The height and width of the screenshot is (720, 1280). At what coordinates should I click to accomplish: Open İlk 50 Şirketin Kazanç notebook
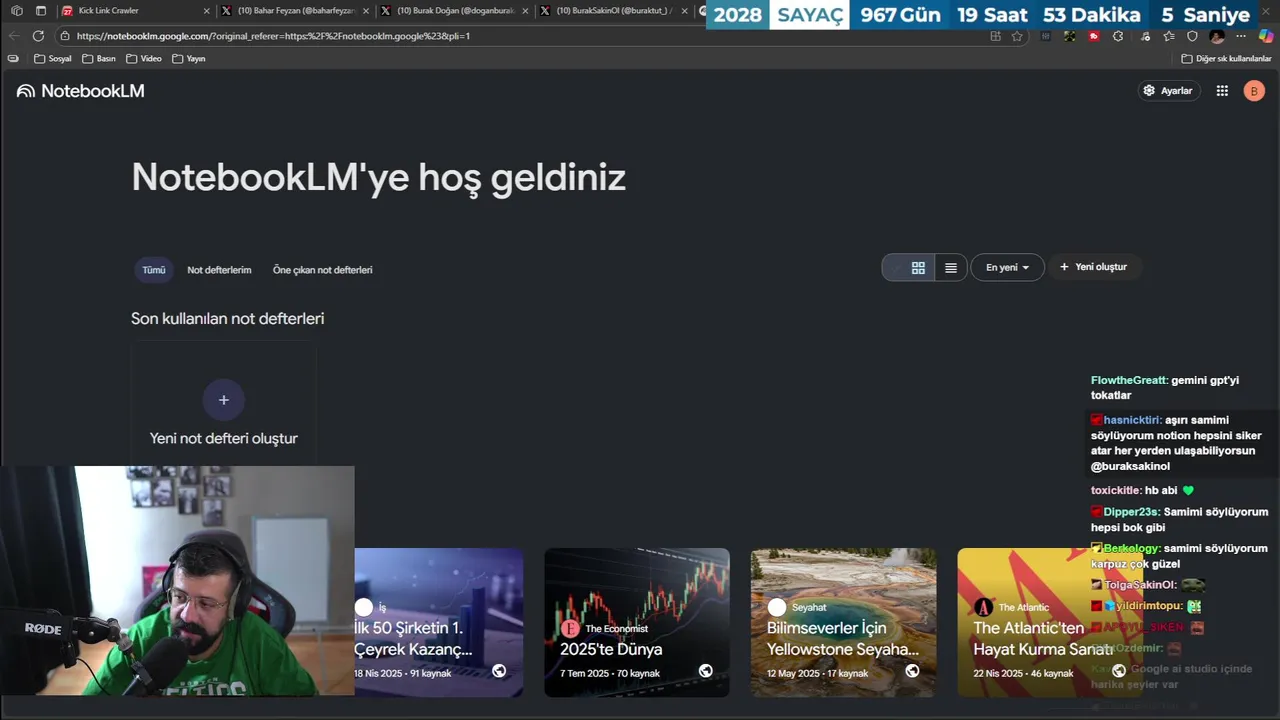click(x=438, y=622)
